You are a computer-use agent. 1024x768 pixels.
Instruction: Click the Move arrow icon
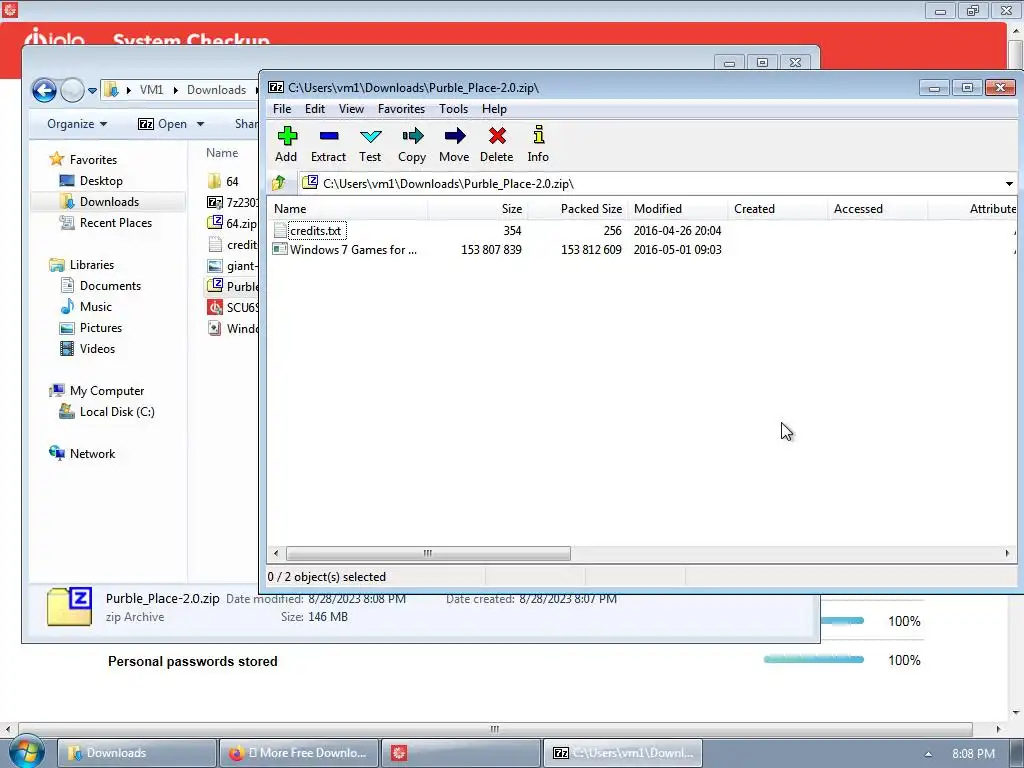coord(455,144)
